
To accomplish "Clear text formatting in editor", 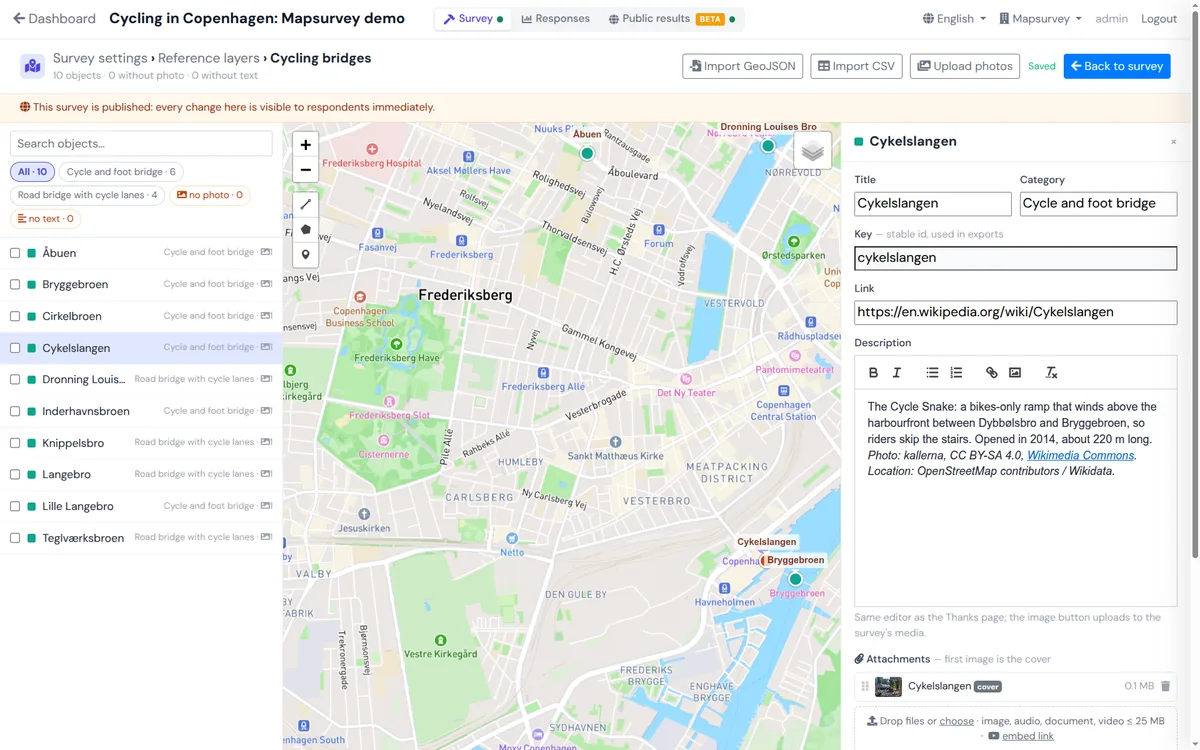I will (1051, 373).
